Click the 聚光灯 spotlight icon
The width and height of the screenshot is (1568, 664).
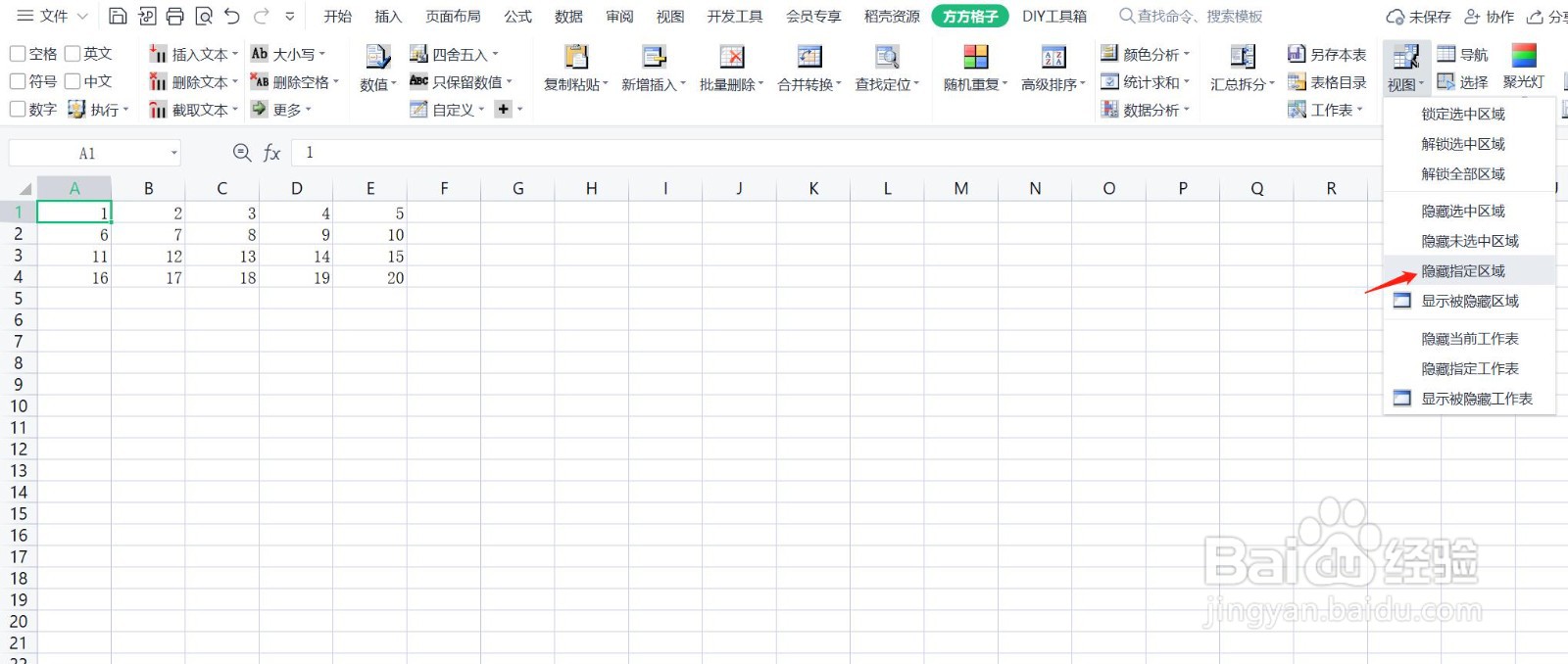coord(1524,55)
